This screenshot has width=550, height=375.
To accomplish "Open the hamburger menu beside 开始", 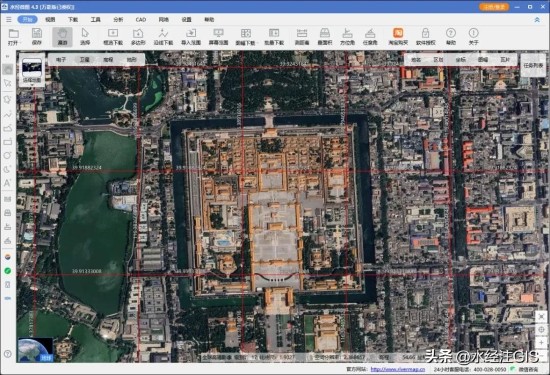I will click(8, 20).
